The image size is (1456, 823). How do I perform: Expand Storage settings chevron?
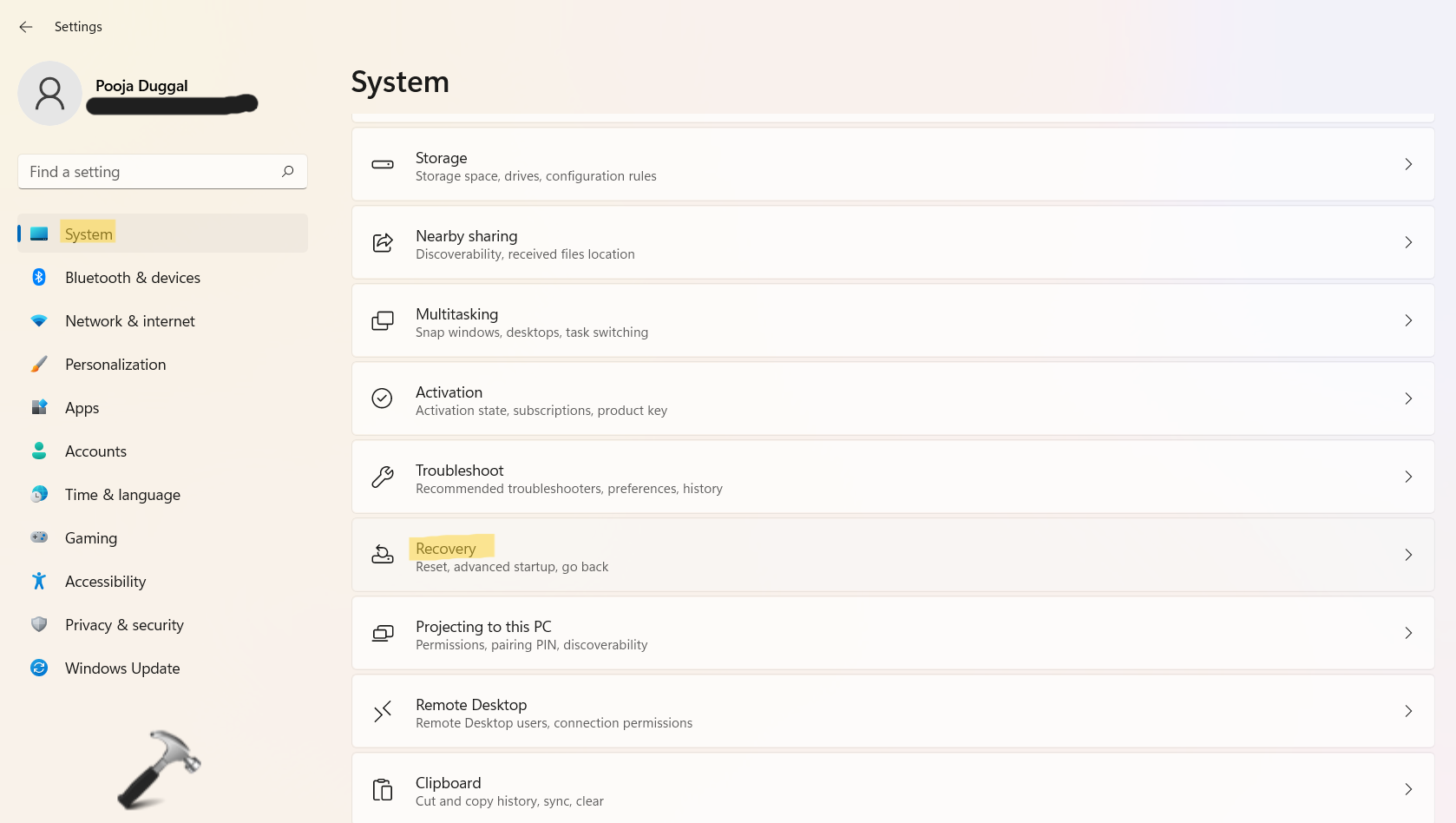coord(1408,164)
